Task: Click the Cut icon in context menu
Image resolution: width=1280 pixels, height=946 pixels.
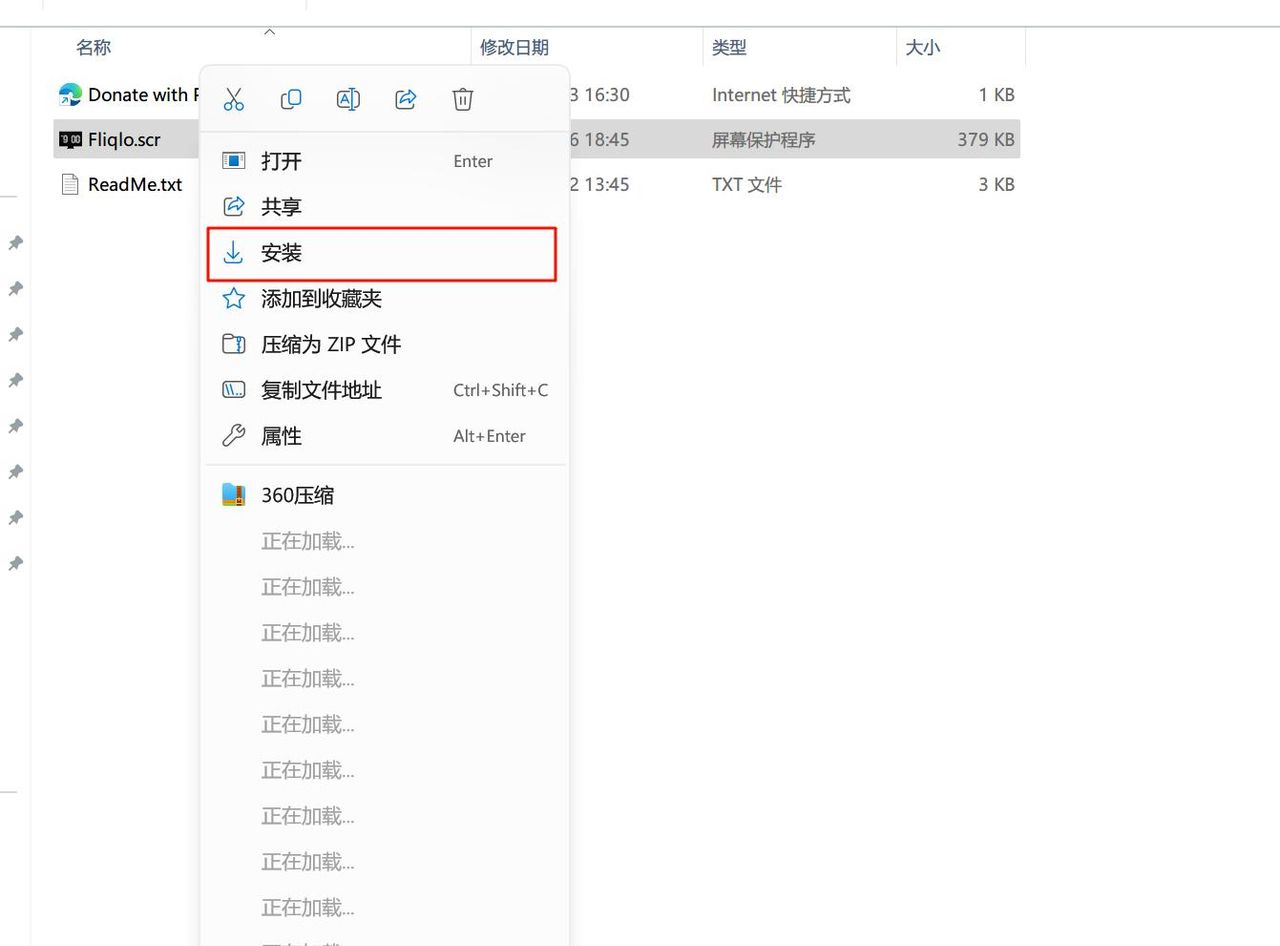Action: point(233,98)
